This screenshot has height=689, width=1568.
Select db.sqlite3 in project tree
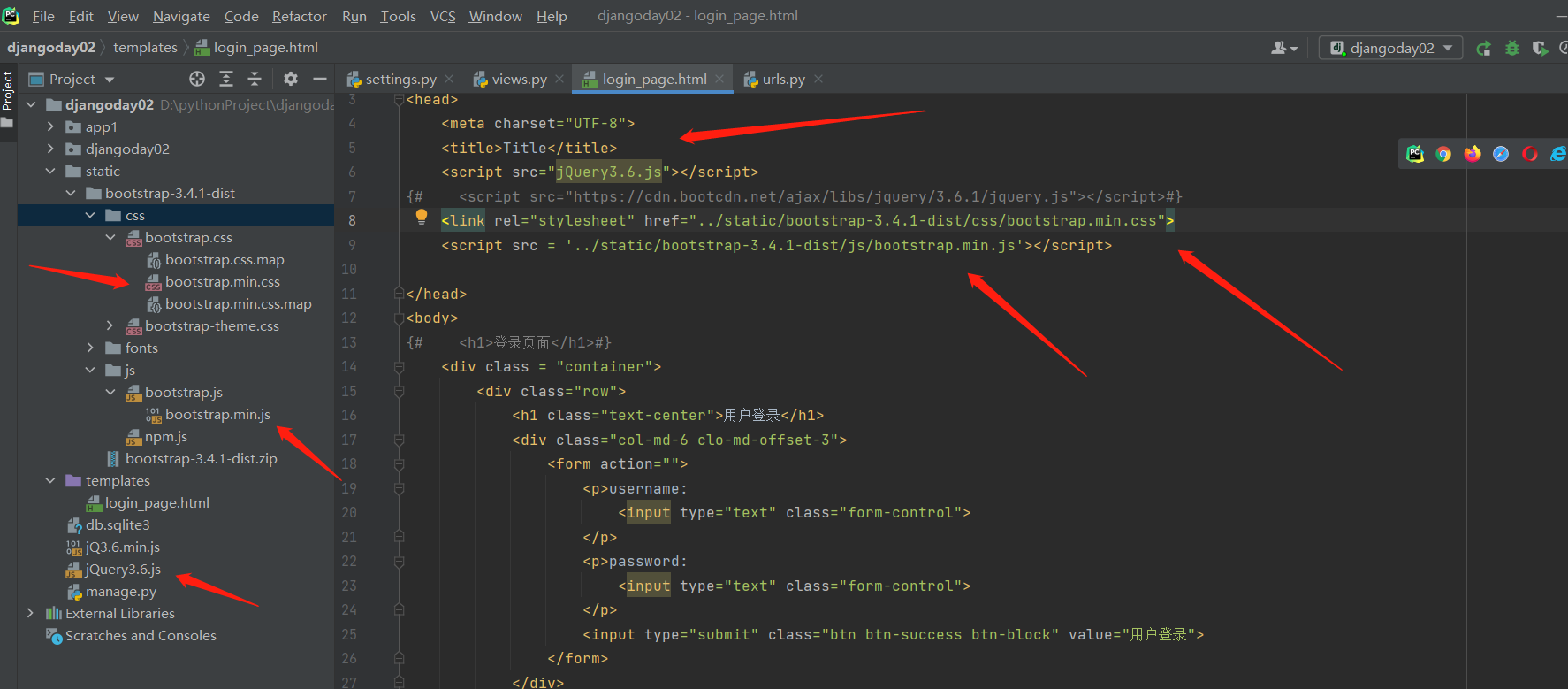coord(118,524)
